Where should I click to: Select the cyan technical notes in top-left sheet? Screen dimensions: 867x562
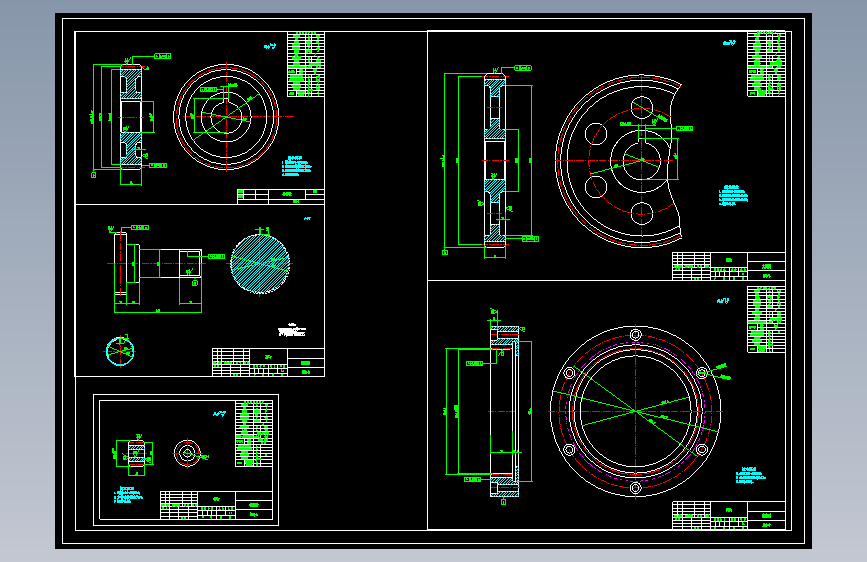click(296, 166)
